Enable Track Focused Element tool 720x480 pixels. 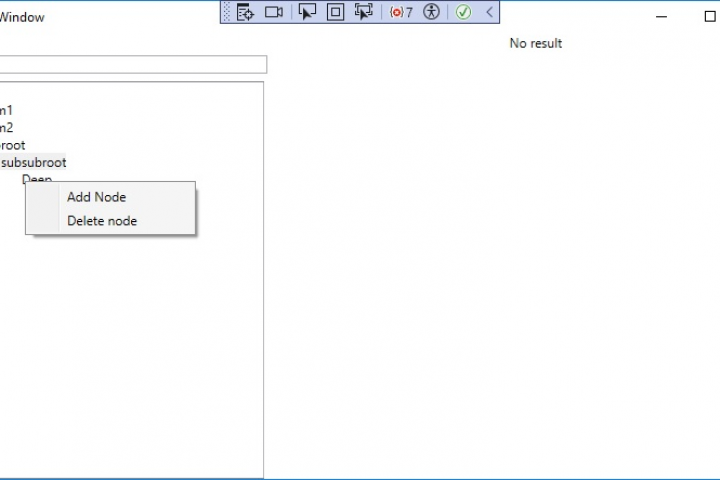[x=364, y=12]
